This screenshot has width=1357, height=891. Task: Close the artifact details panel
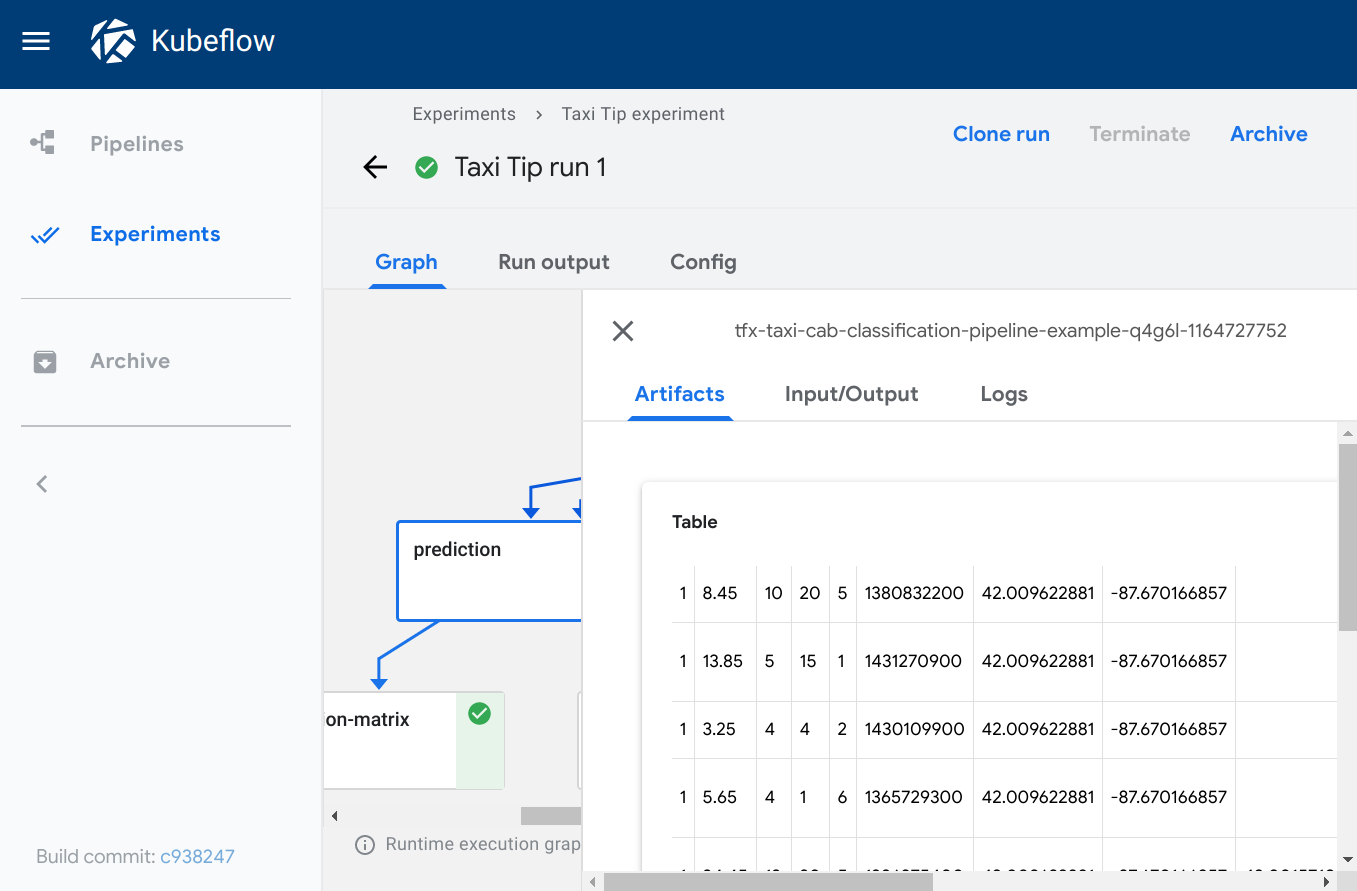point(622,330)
